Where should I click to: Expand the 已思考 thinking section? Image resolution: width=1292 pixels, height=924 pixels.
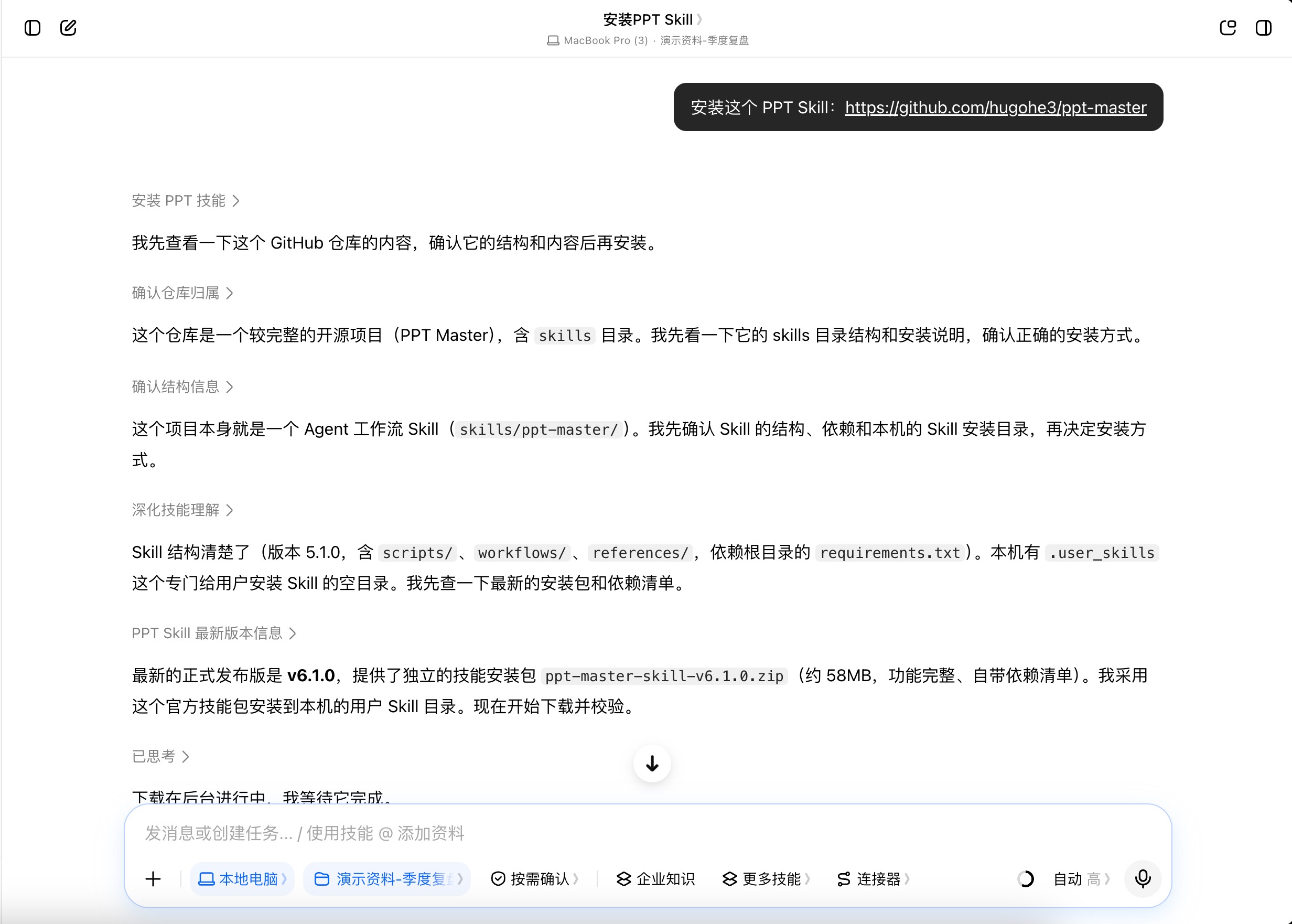coord(160,757)
